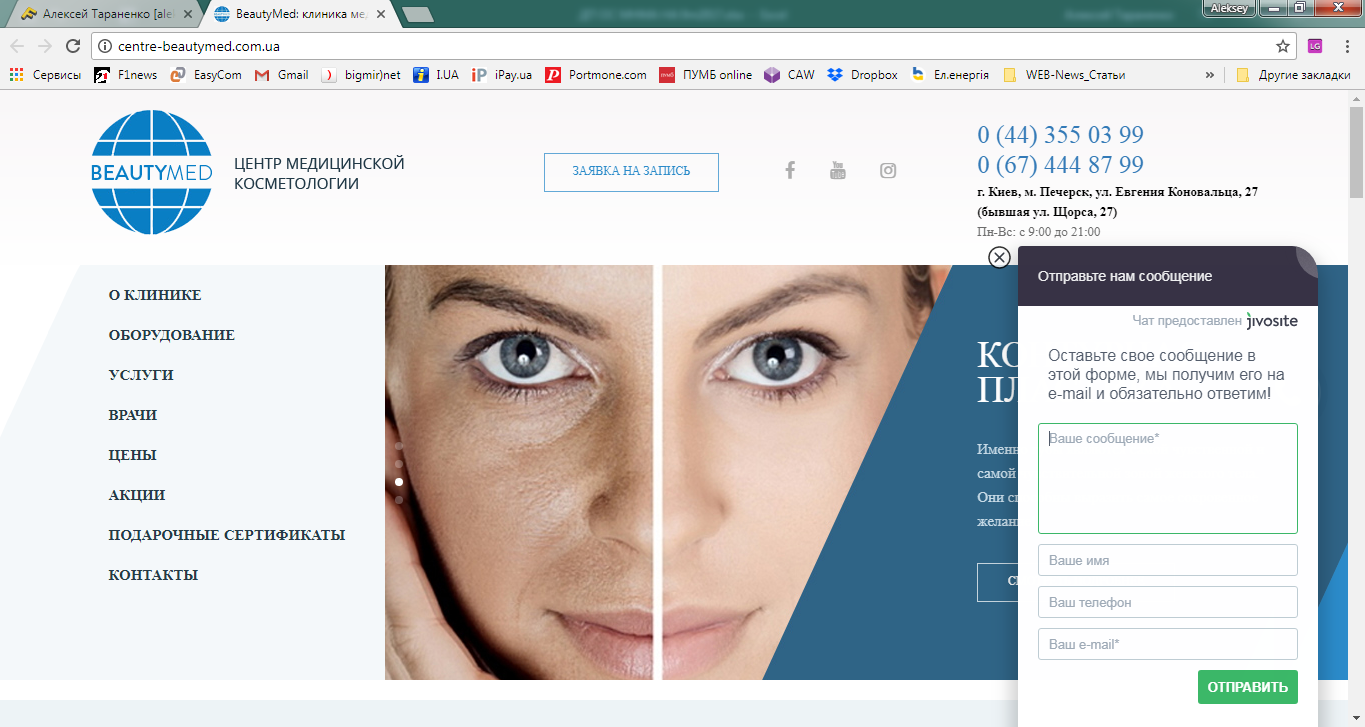Image resolution: width=1365 pixels, height=727 pixels.
Task: Call phone number 0 (44) 355 03 99
Action: (1060, 135)
